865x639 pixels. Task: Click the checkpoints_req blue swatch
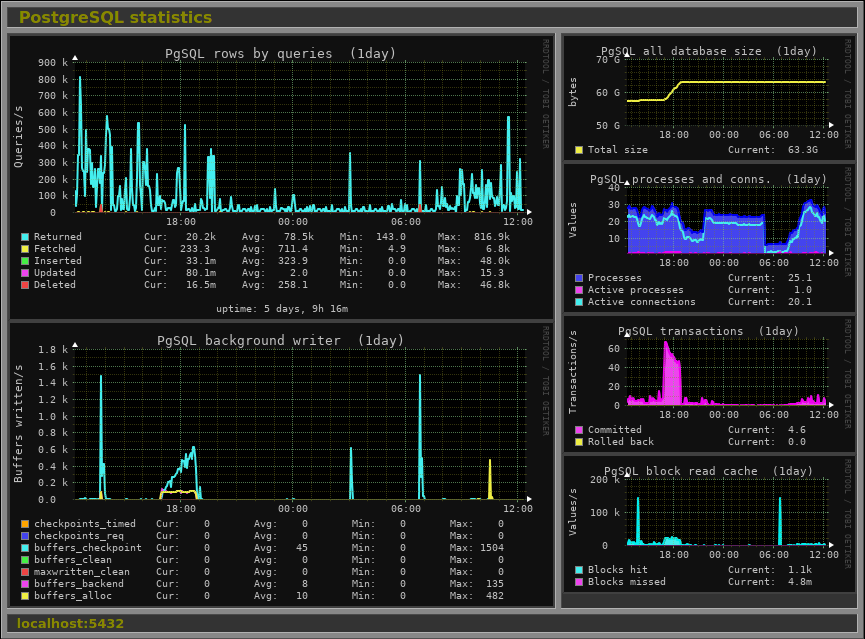click(x=25, y=536)
